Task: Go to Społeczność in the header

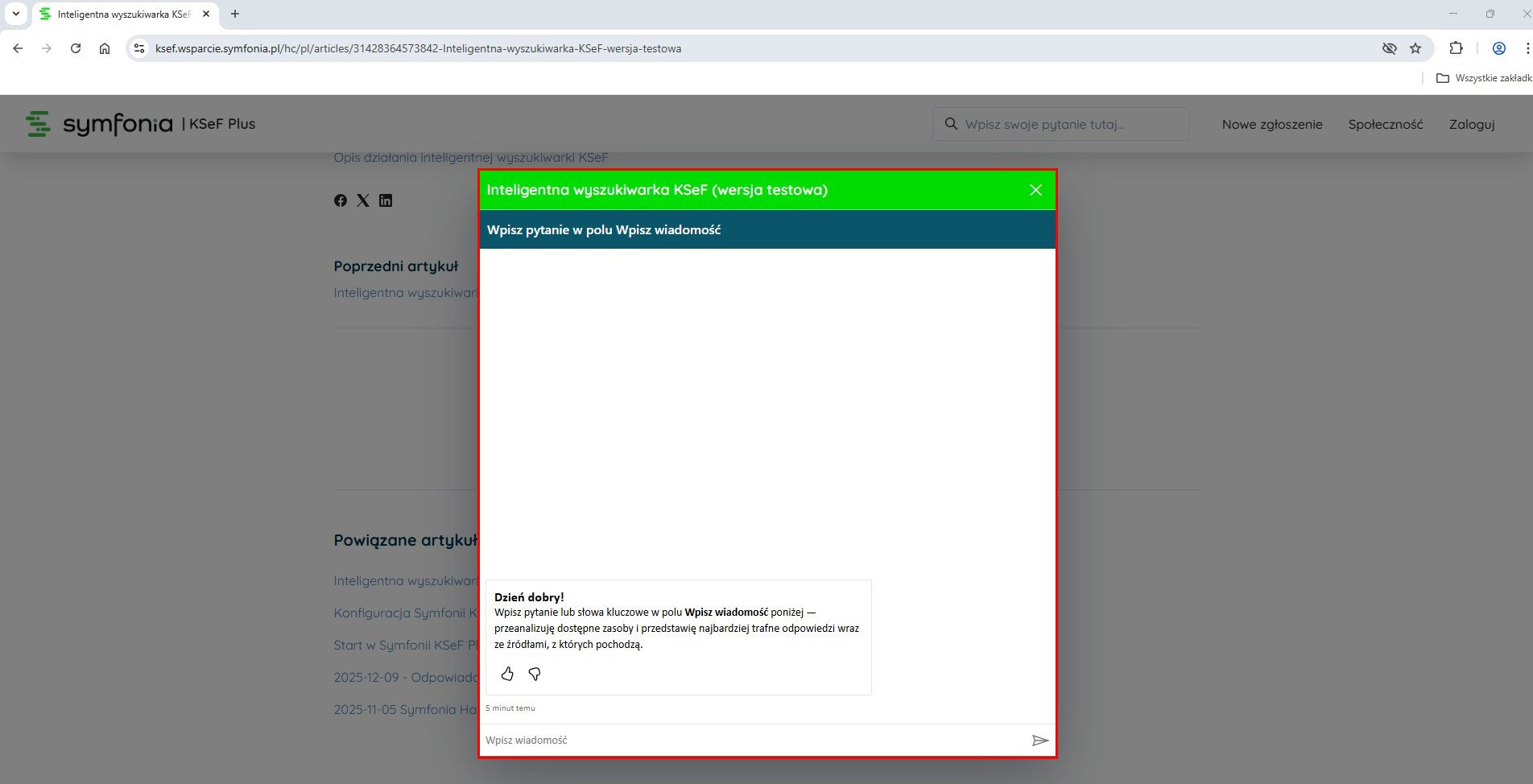Action: tap(1385, 124)
